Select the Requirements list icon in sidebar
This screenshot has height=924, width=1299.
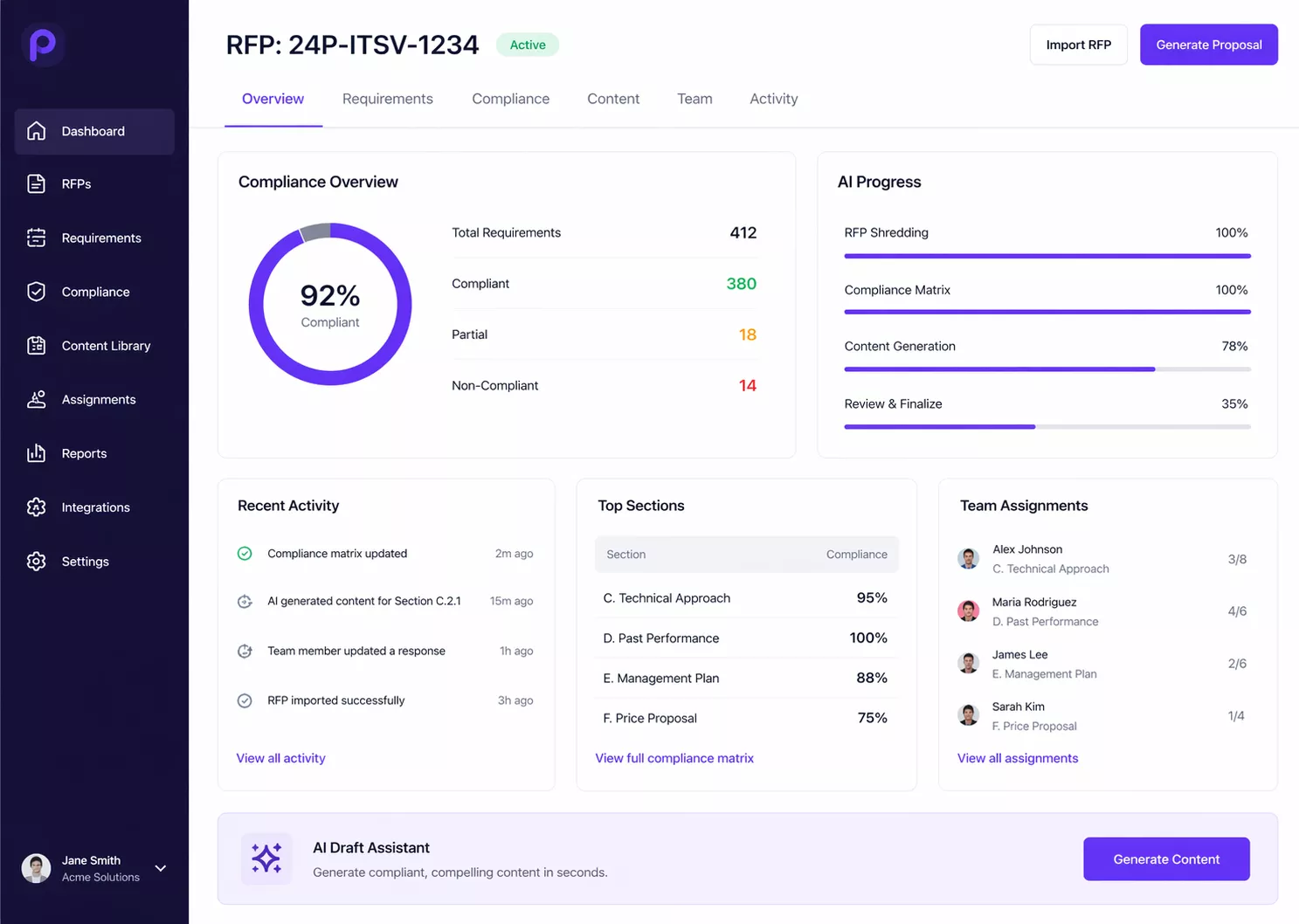click(x=36, y=238)
